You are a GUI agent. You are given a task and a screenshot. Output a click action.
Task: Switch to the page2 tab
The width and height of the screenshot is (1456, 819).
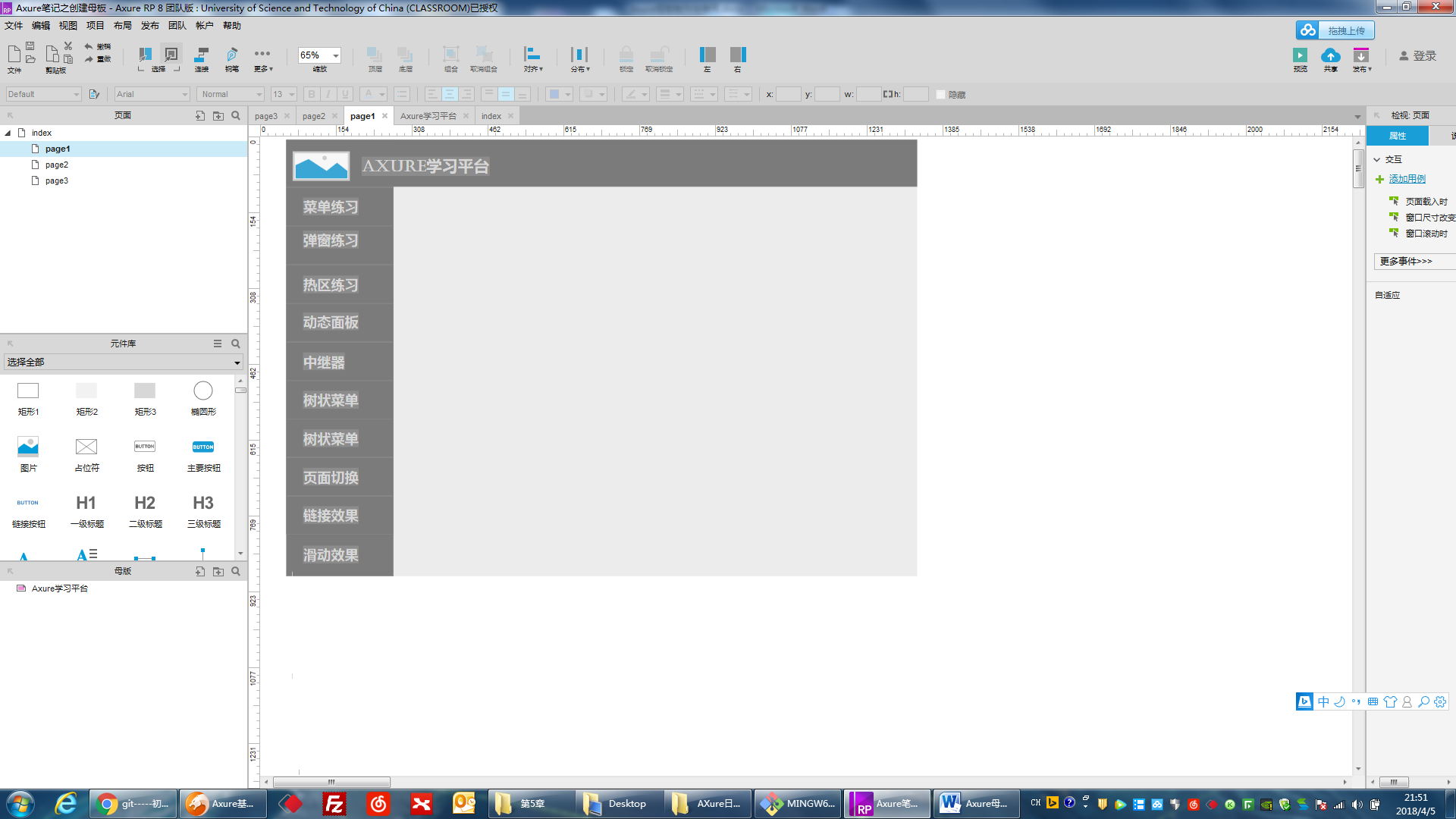(x=313, y=116)
